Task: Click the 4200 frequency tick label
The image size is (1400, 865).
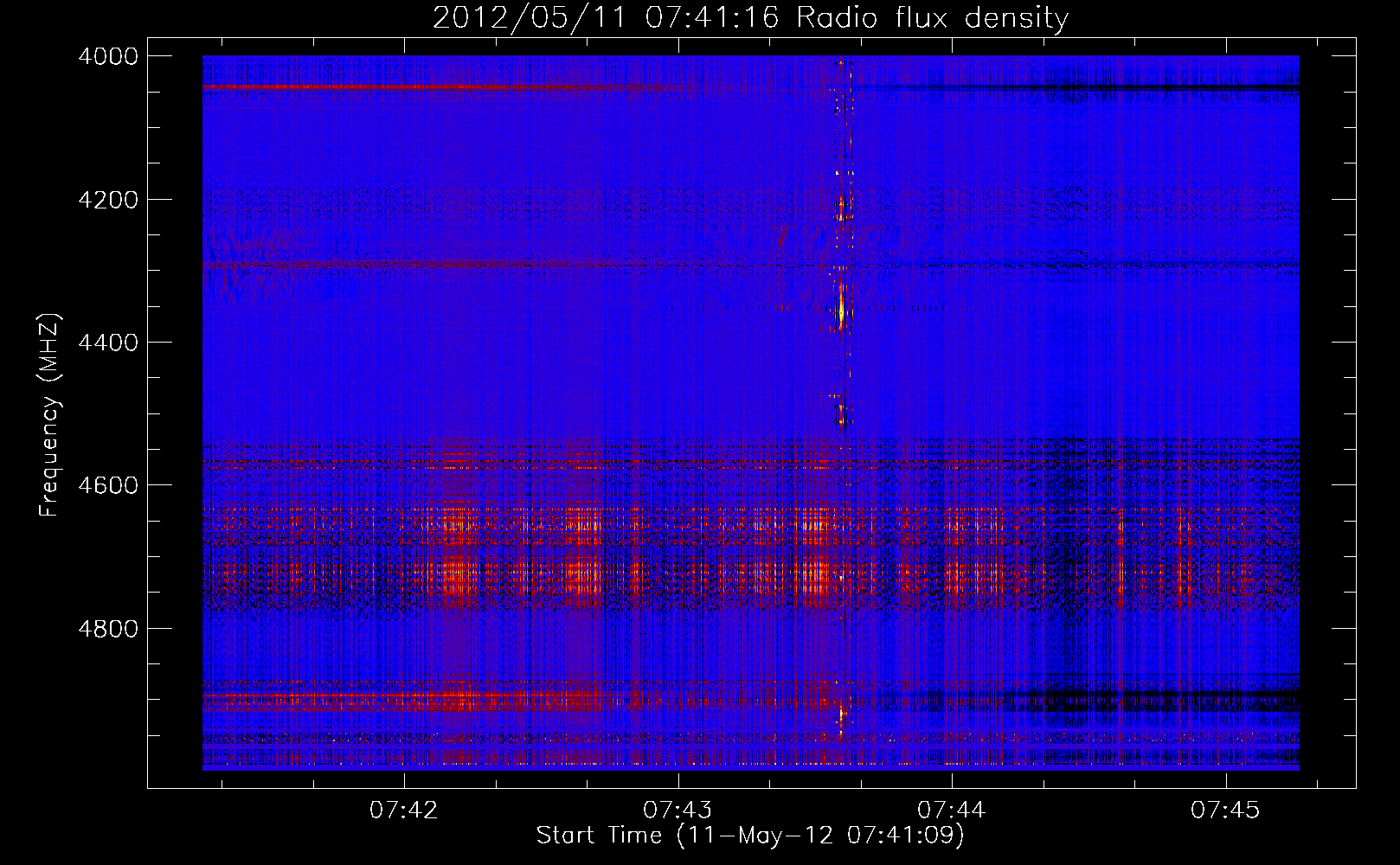Action: pyautogui.click(x=108, y=200)
